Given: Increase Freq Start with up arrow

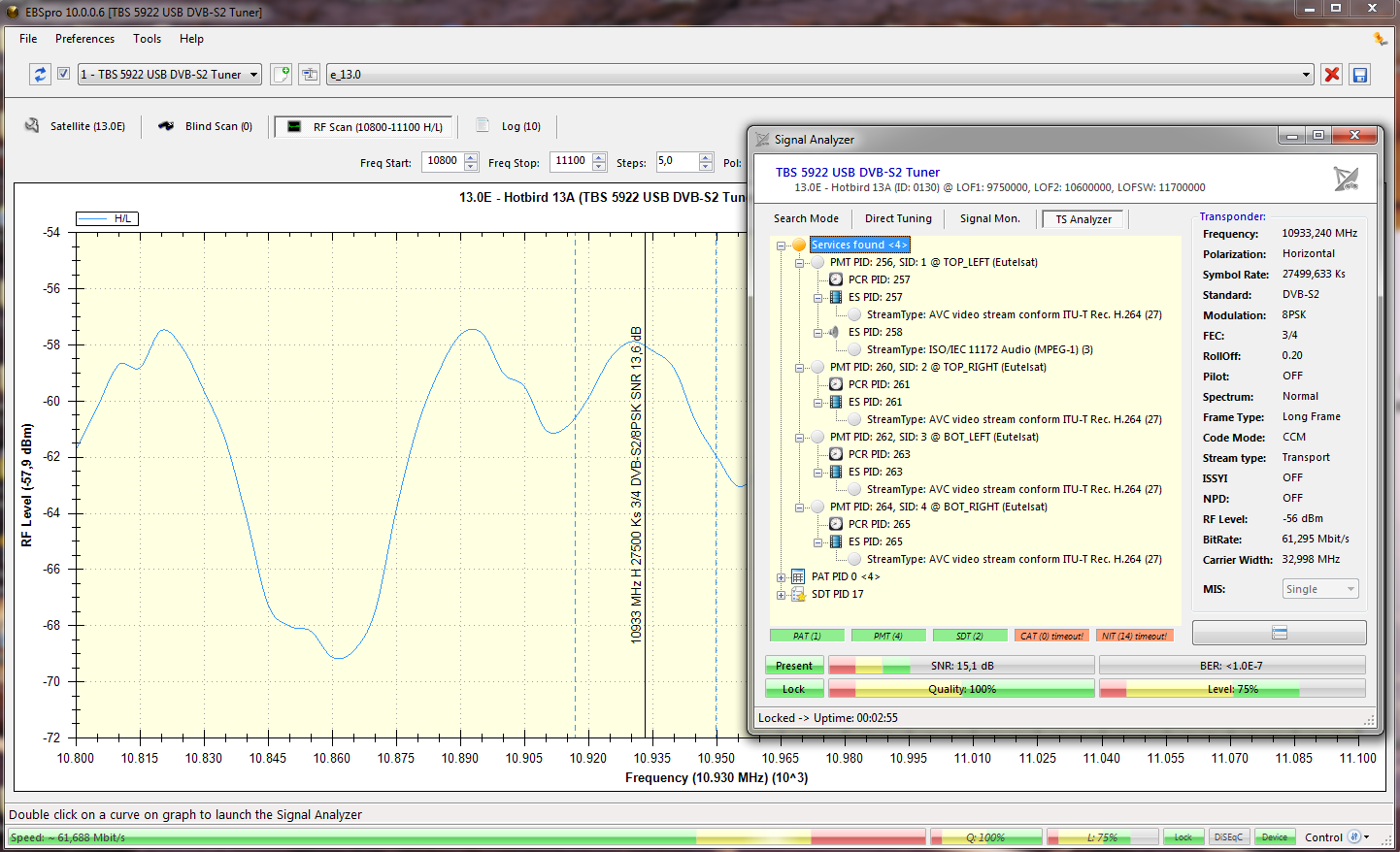Looking at the screenshot, I should pyautogui.click(x=471, y=157).
